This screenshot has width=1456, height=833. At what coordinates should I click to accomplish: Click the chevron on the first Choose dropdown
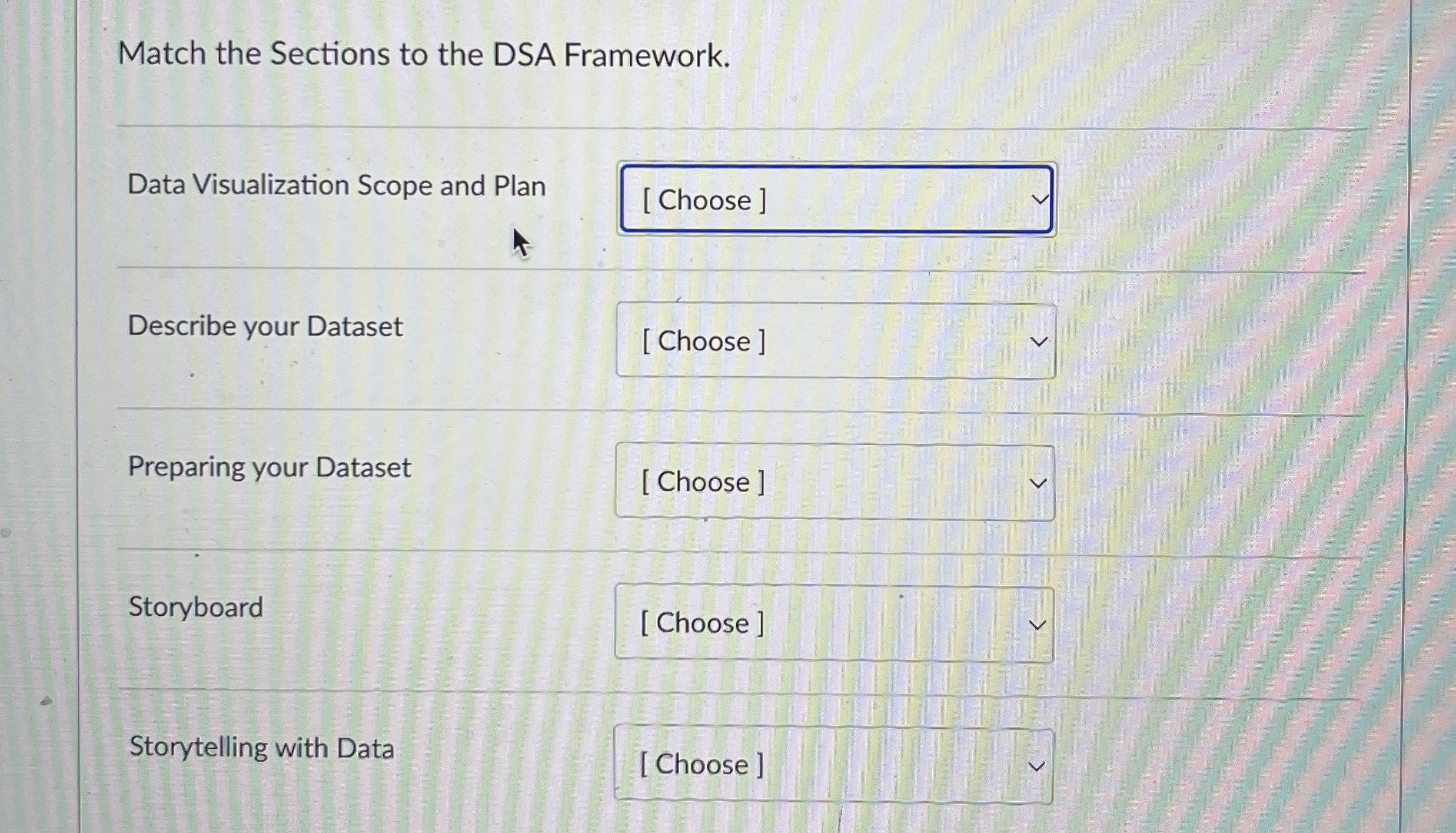[x=1039, y=200]
